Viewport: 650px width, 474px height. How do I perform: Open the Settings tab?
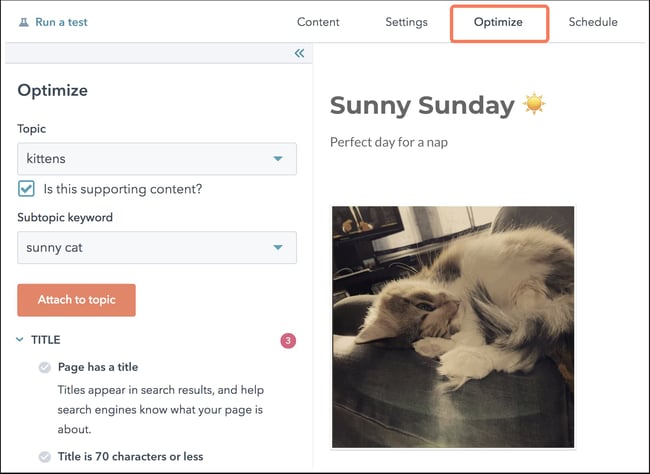406,22
